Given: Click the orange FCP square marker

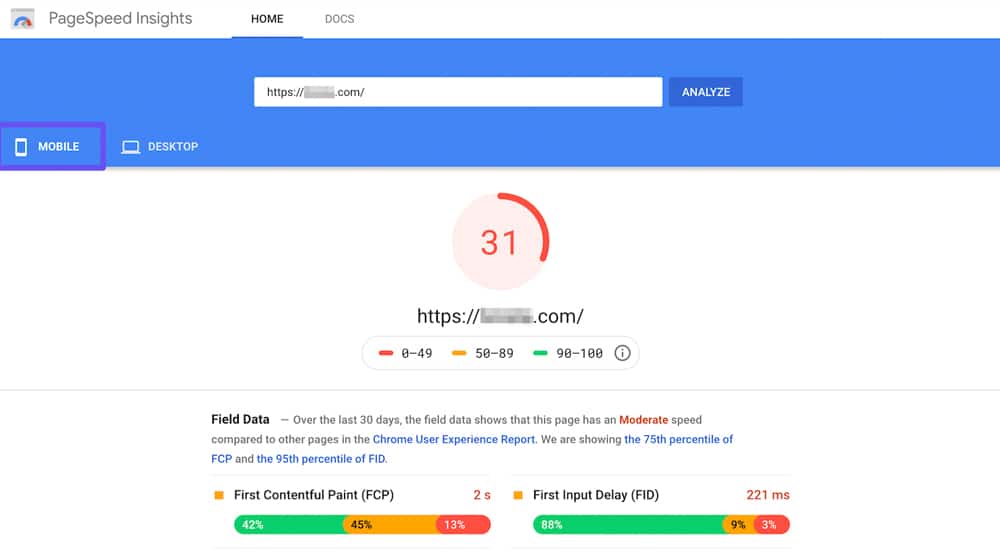Looking at the screenshot, I should point(219,495).
